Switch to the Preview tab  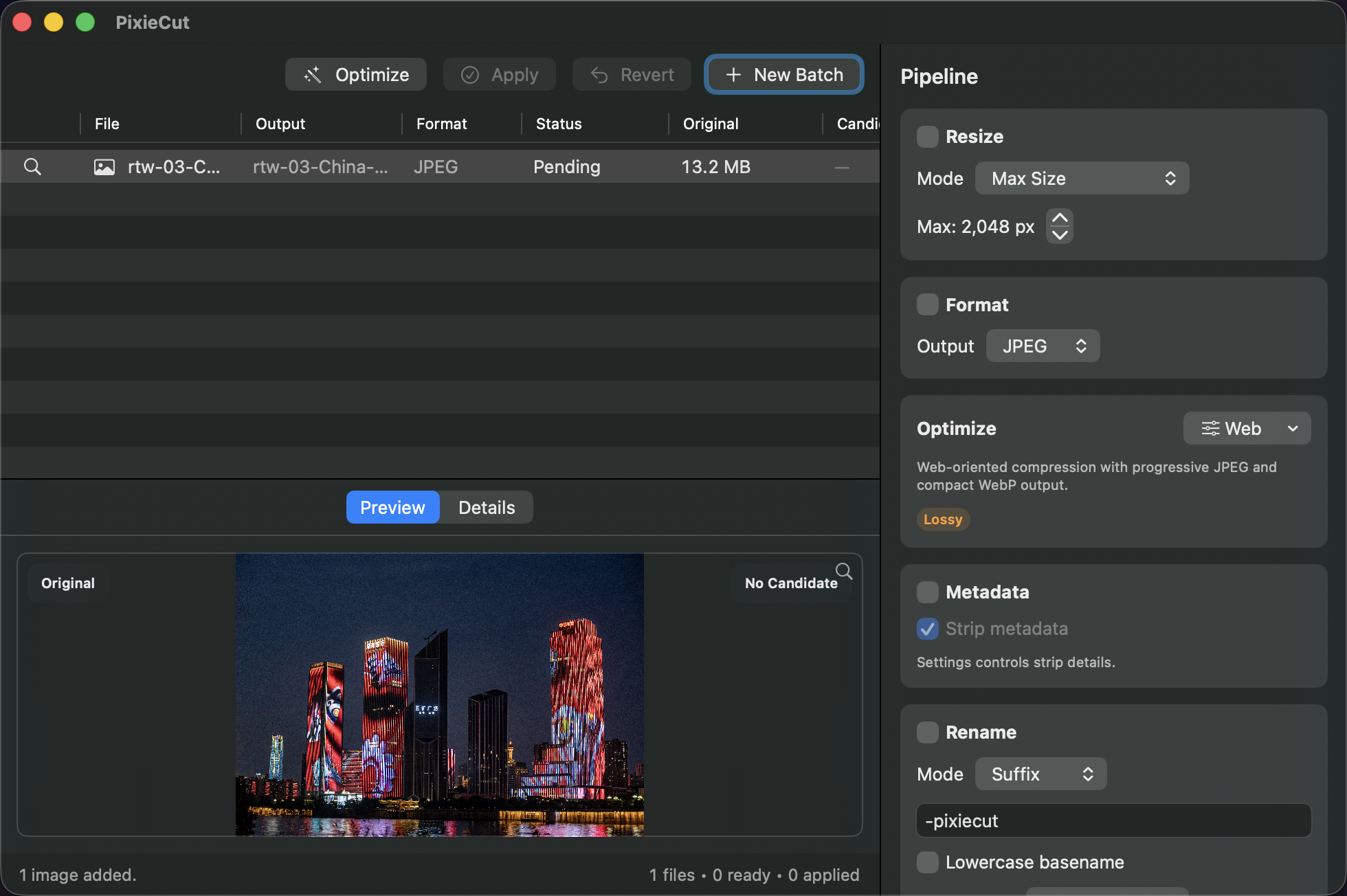[393, 508]
